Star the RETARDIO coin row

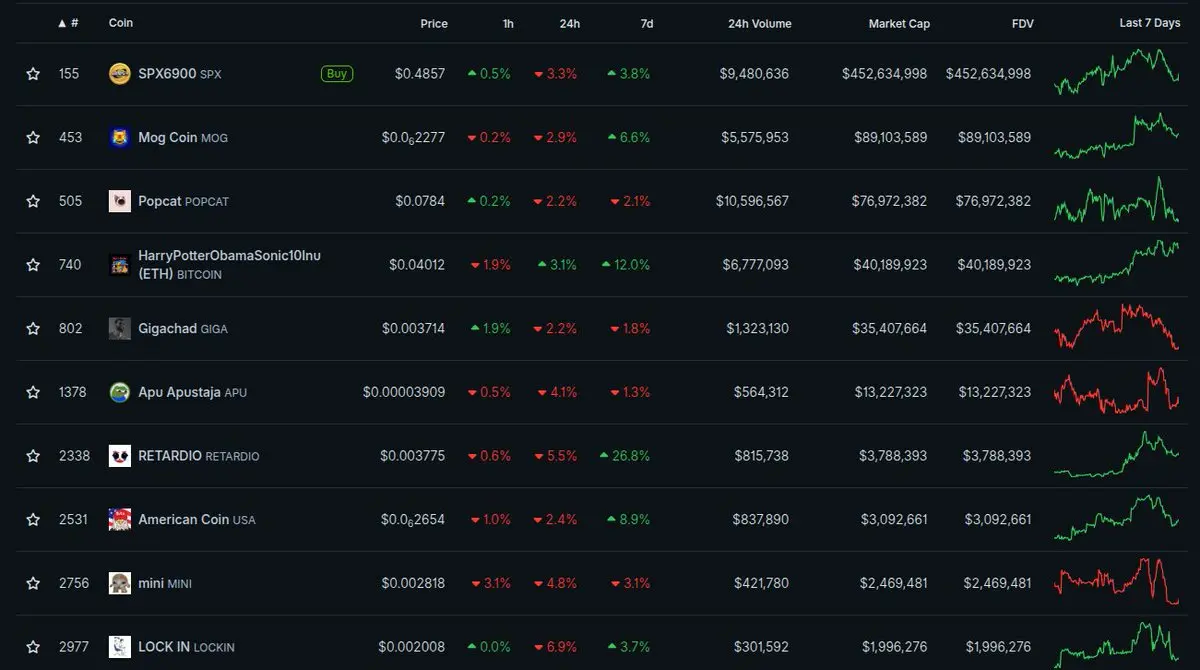[x=33, y=456]
